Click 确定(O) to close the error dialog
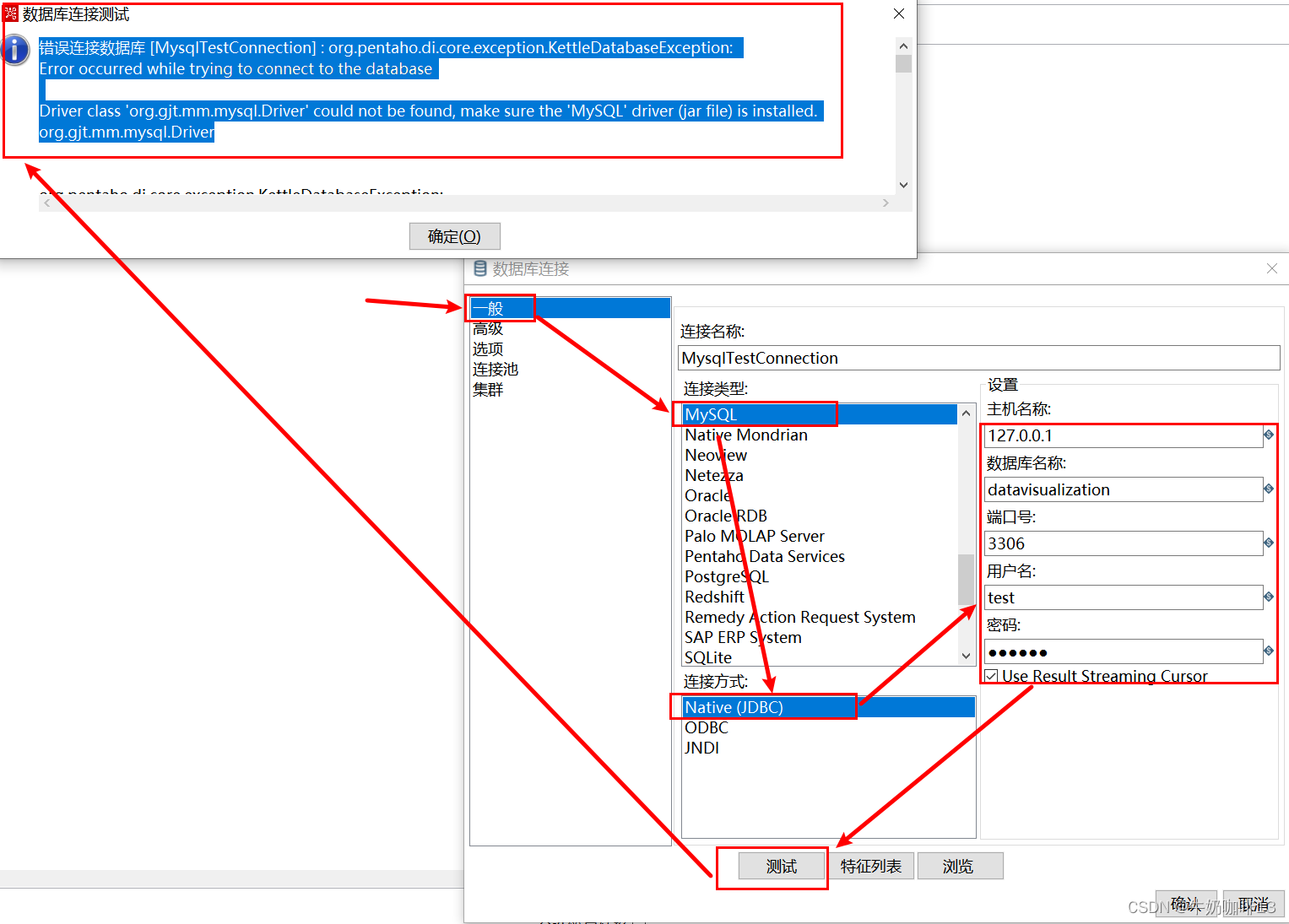 pyautogui.click(x=454, y=236)
